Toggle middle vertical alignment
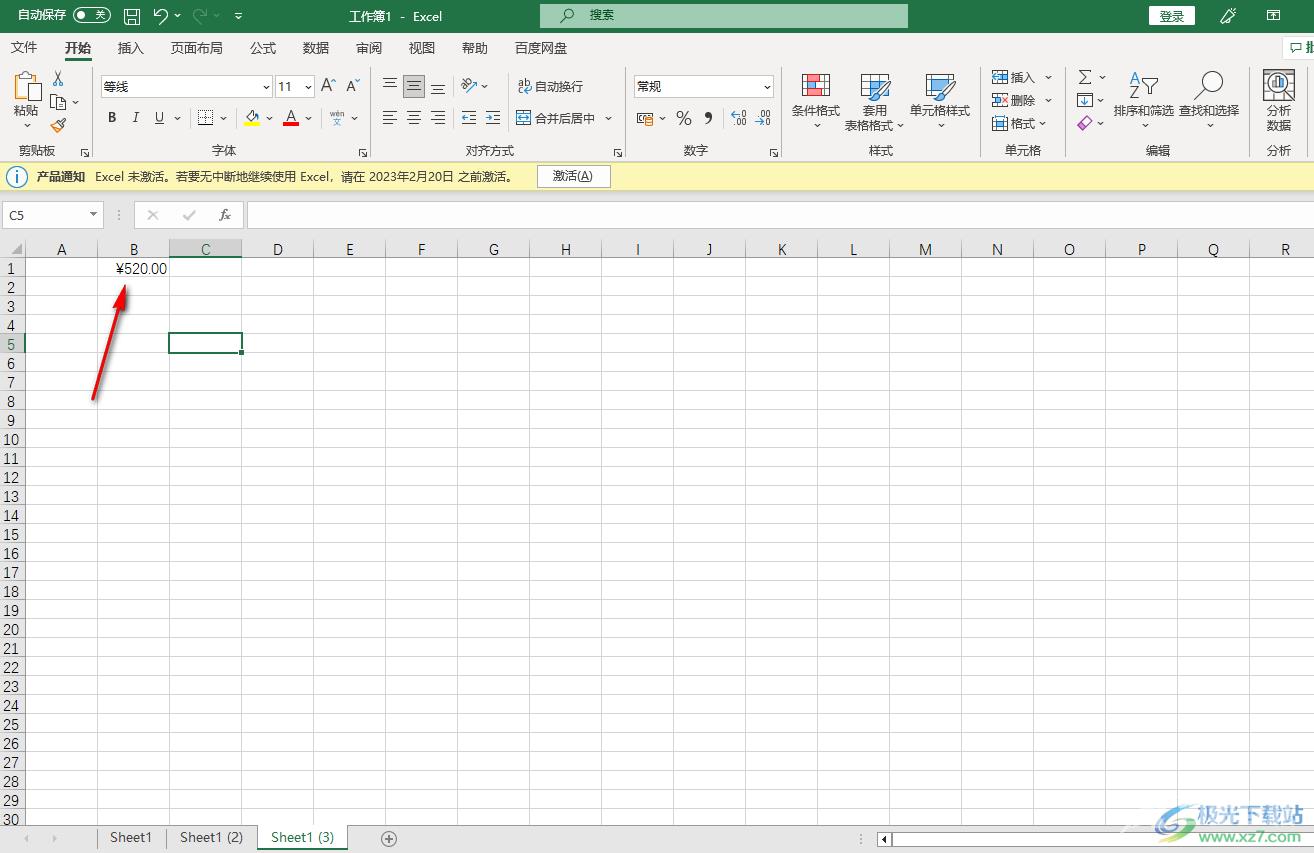Image resolution: width=1314 pixels, height=853 pixels. [414, 86]
